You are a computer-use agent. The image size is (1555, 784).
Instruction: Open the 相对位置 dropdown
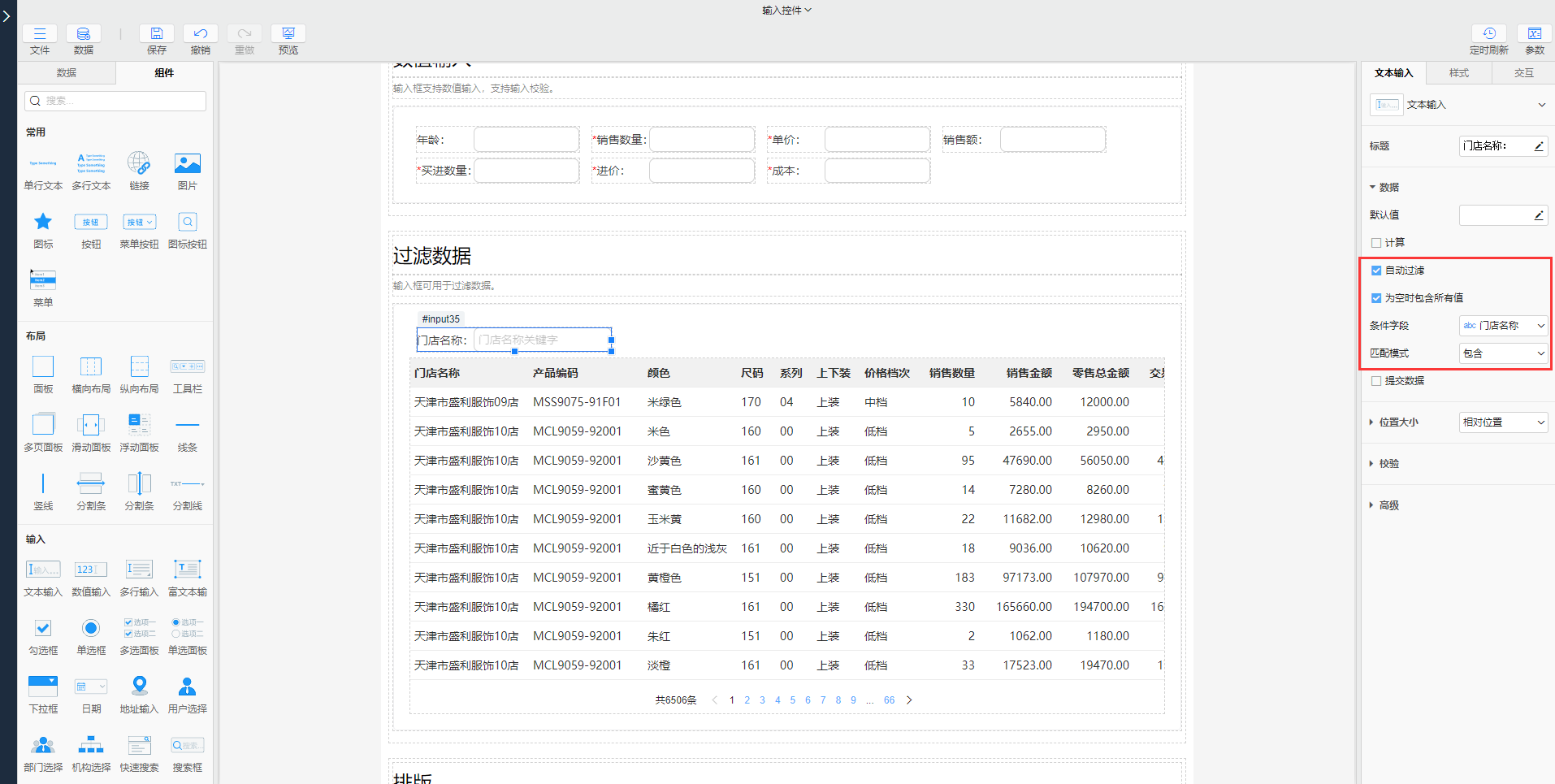click(x=1503, y=422)
